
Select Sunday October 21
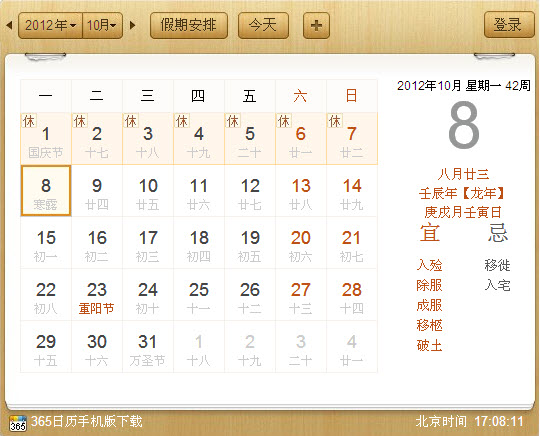click(352, 243)
